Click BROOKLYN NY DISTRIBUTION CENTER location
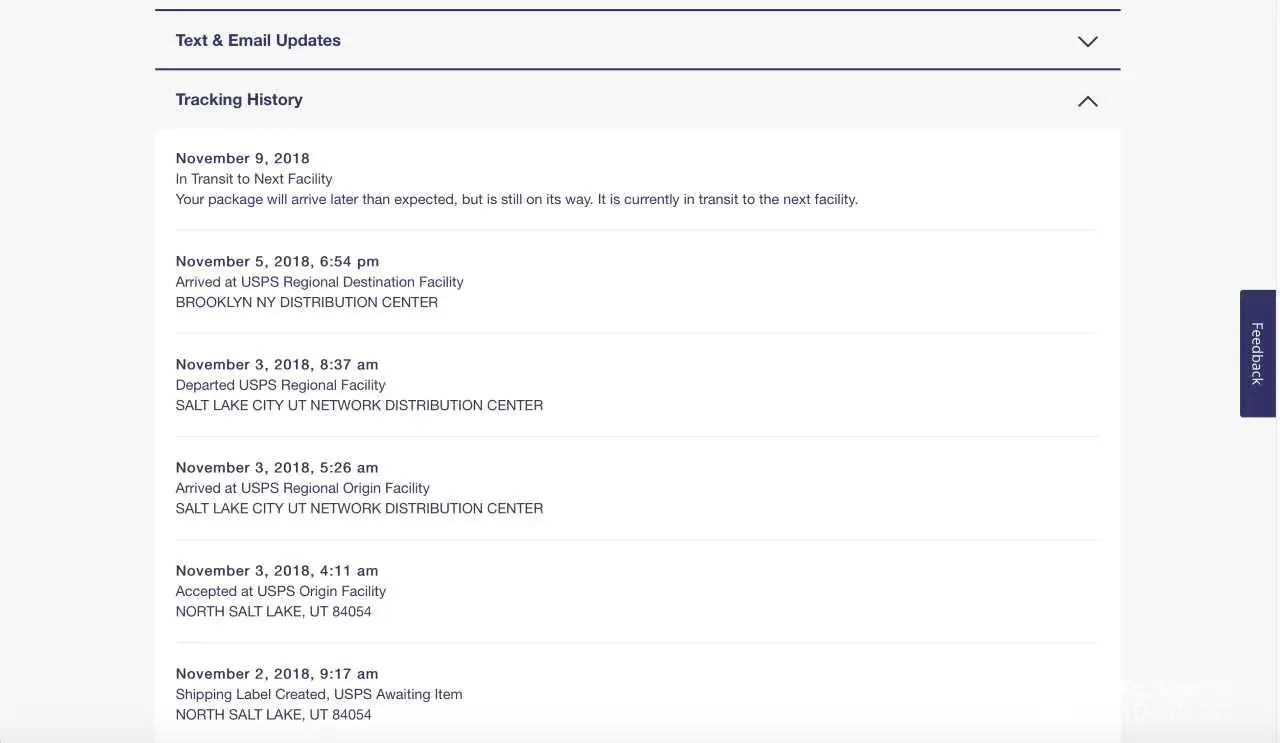Viewport: 1280px width, 743px height. click(306, 302)
